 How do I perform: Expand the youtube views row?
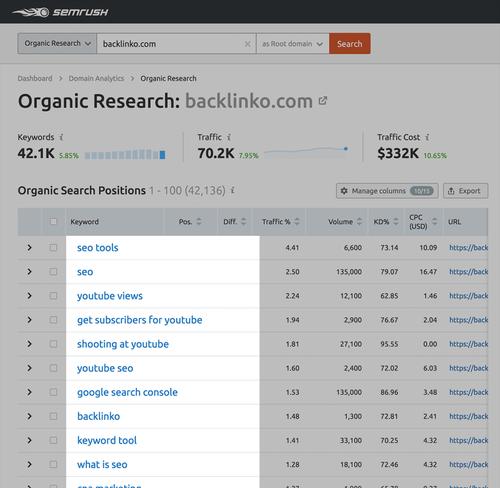(x=29, y=296)
